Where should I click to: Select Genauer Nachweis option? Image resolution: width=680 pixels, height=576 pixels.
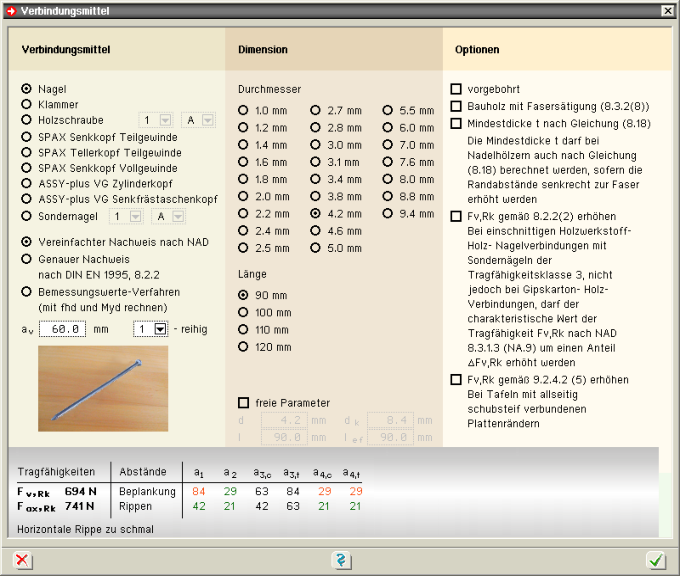click(26, 259)
